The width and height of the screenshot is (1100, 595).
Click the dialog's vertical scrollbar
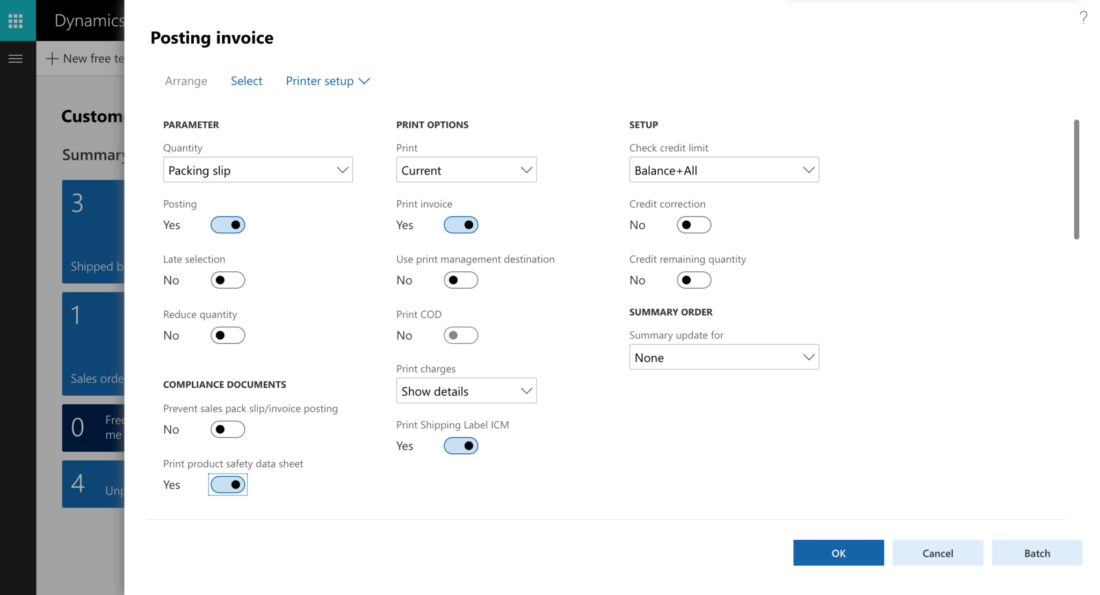pos(1076,180)
